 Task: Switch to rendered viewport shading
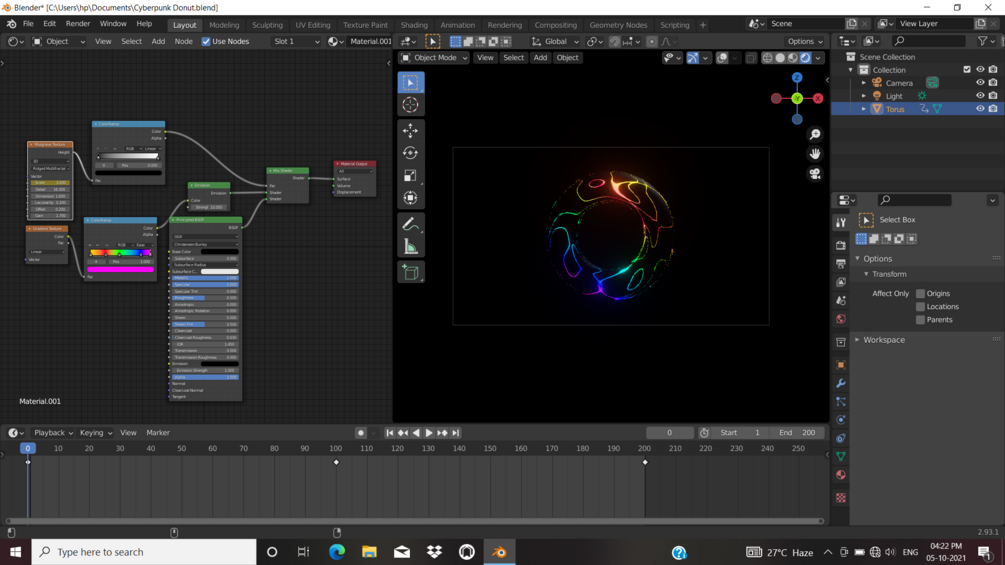(805, 58)
